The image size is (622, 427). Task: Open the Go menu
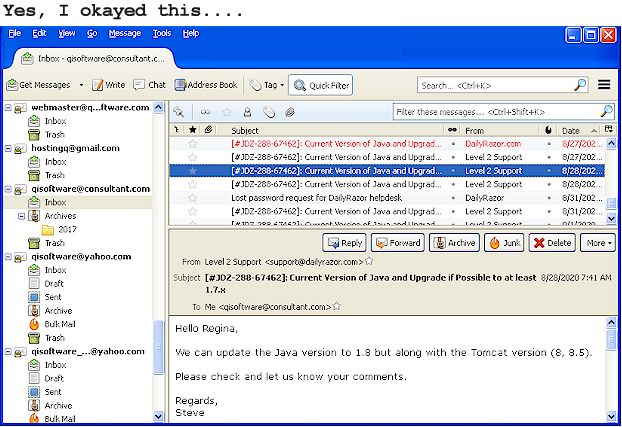pyautogui.click(x=92, y=33)
